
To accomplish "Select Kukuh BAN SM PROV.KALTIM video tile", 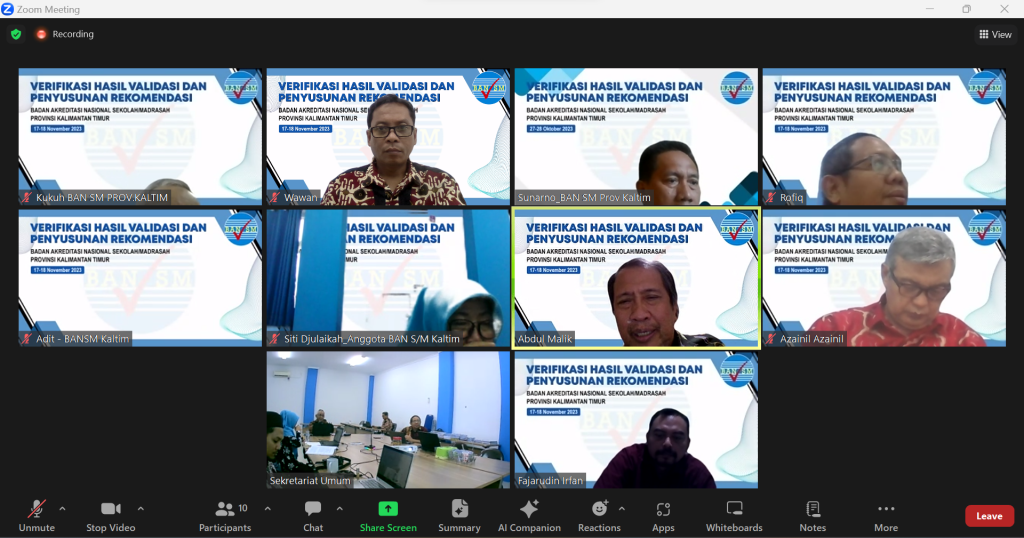I will click(140, 136).
